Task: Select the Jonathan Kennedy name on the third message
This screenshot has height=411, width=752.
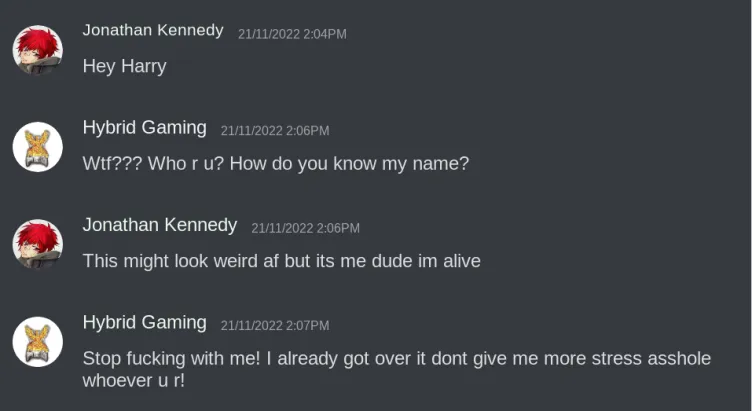Action: point(159,225)
